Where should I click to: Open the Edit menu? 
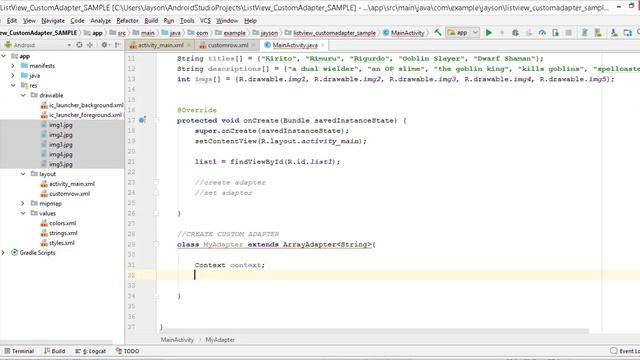12,20
